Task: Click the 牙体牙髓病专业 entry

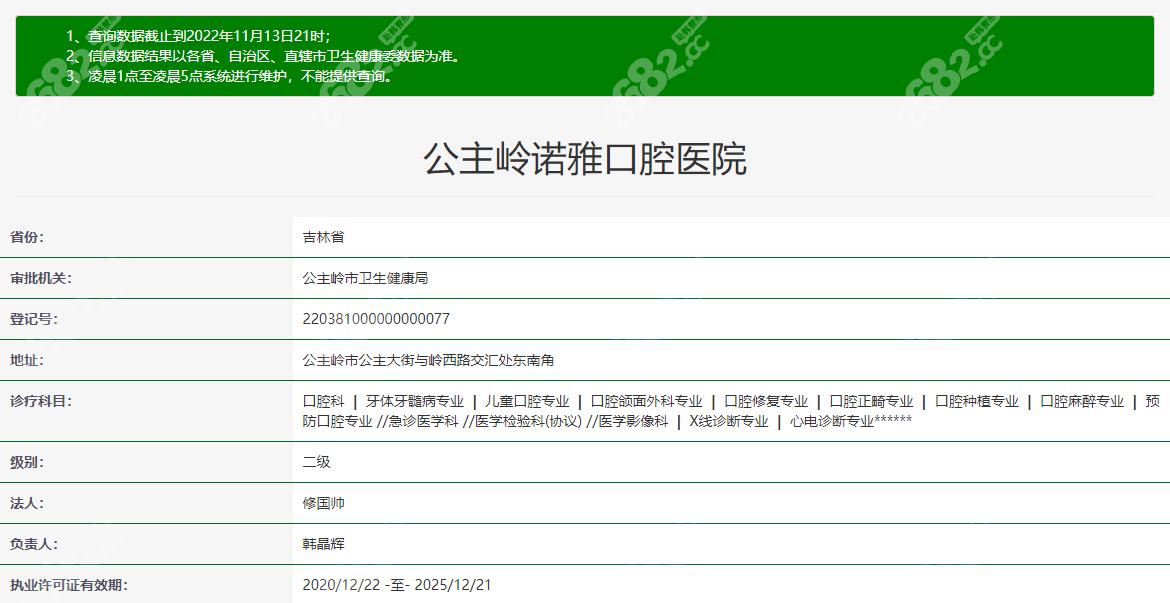Action: pyautogui.click(x=415, y=402)
